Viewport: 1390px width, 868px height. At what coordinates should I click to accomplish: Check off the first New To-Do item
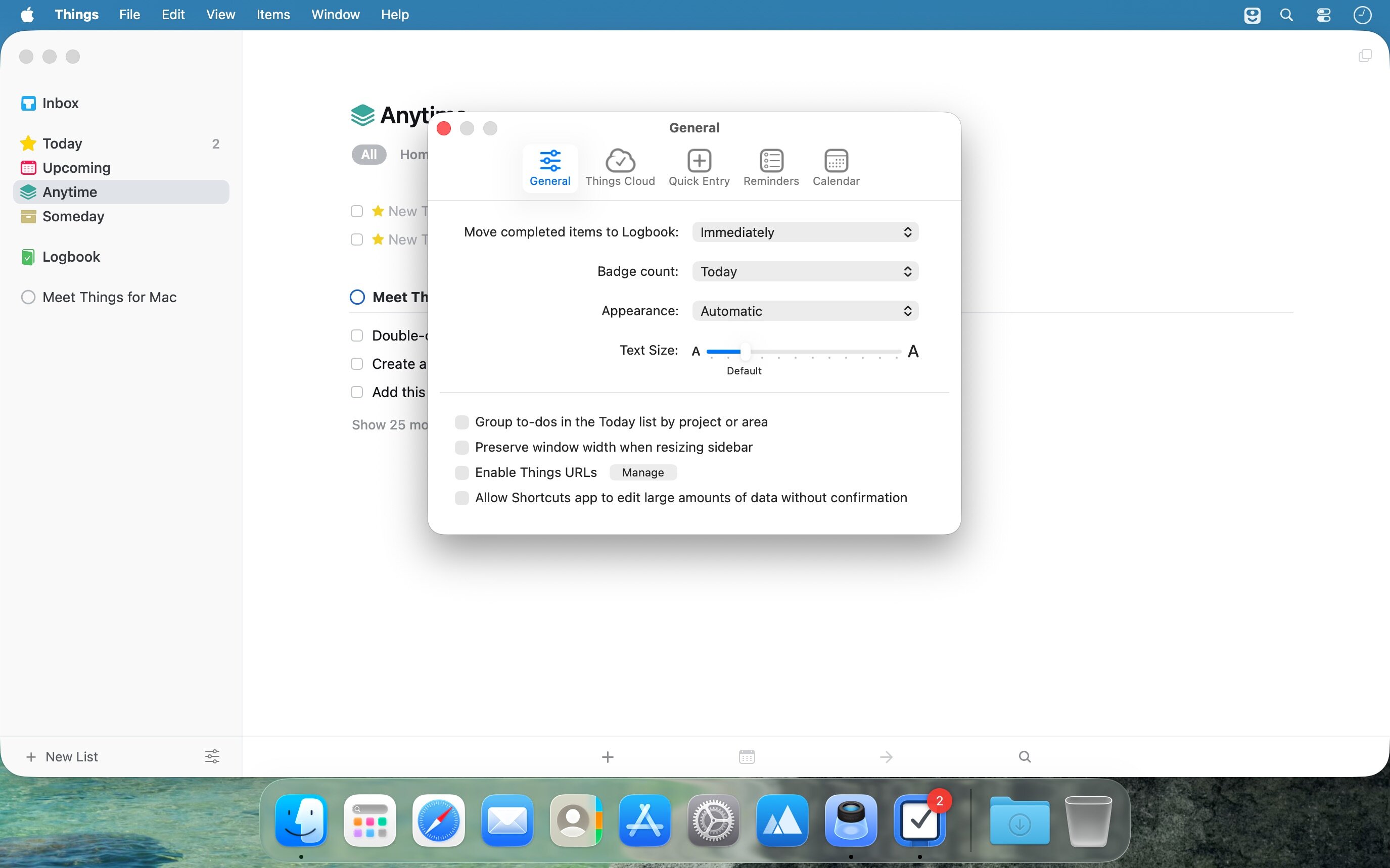click(x=356, y=211)
